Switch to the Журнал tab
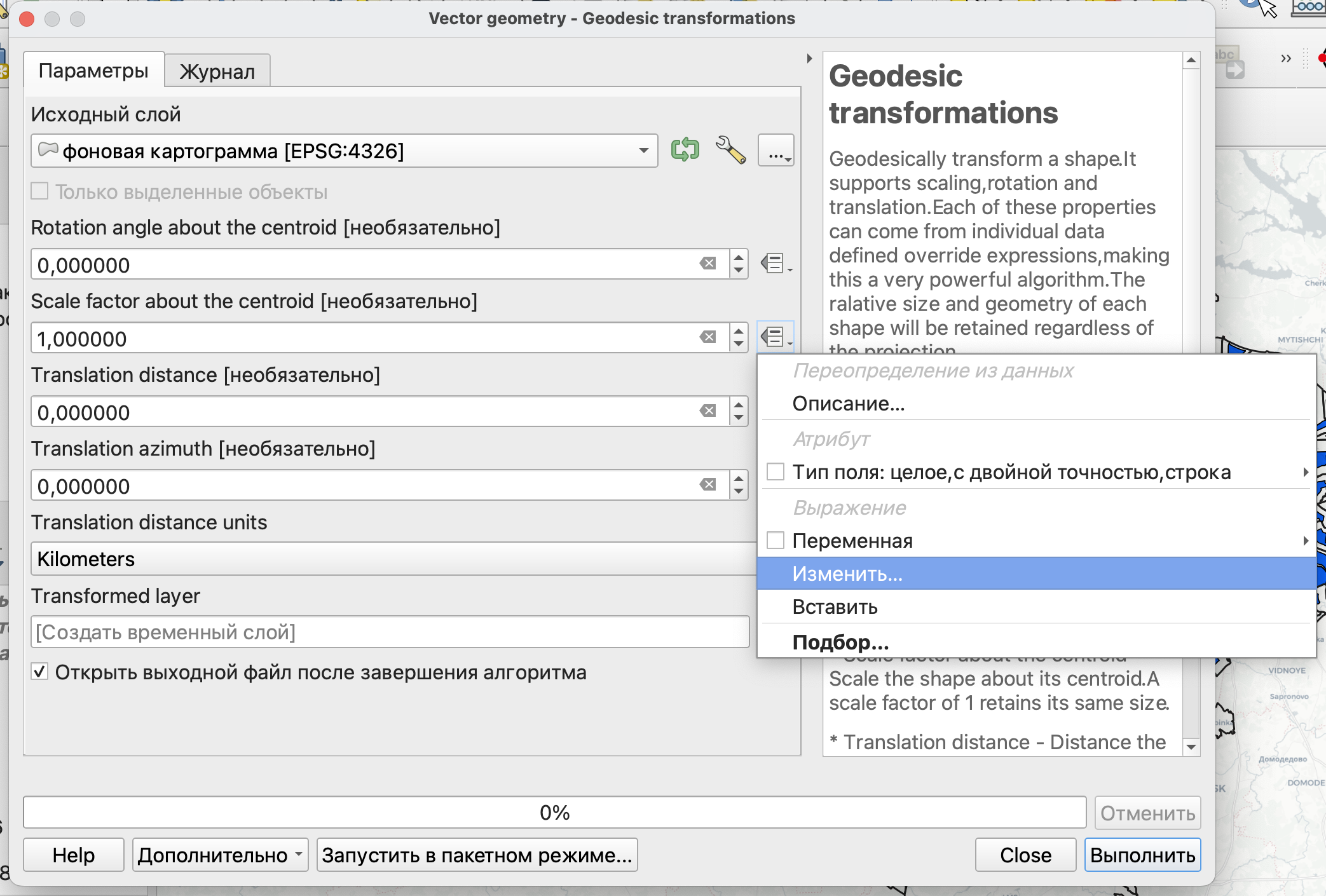The height and width of the screenshot is (896, 1326). click(x=217, y=71)
